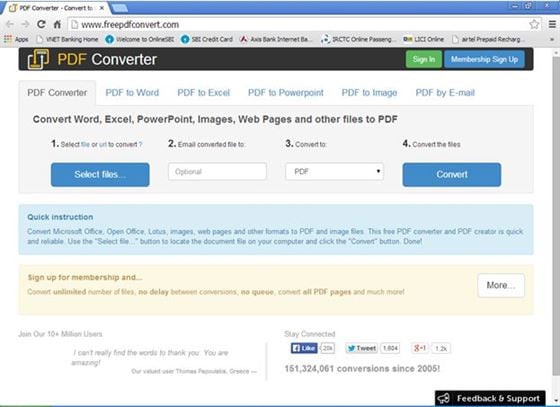
Task: Click the scrollbar up arrow
Action: click(x=556, y=52)
